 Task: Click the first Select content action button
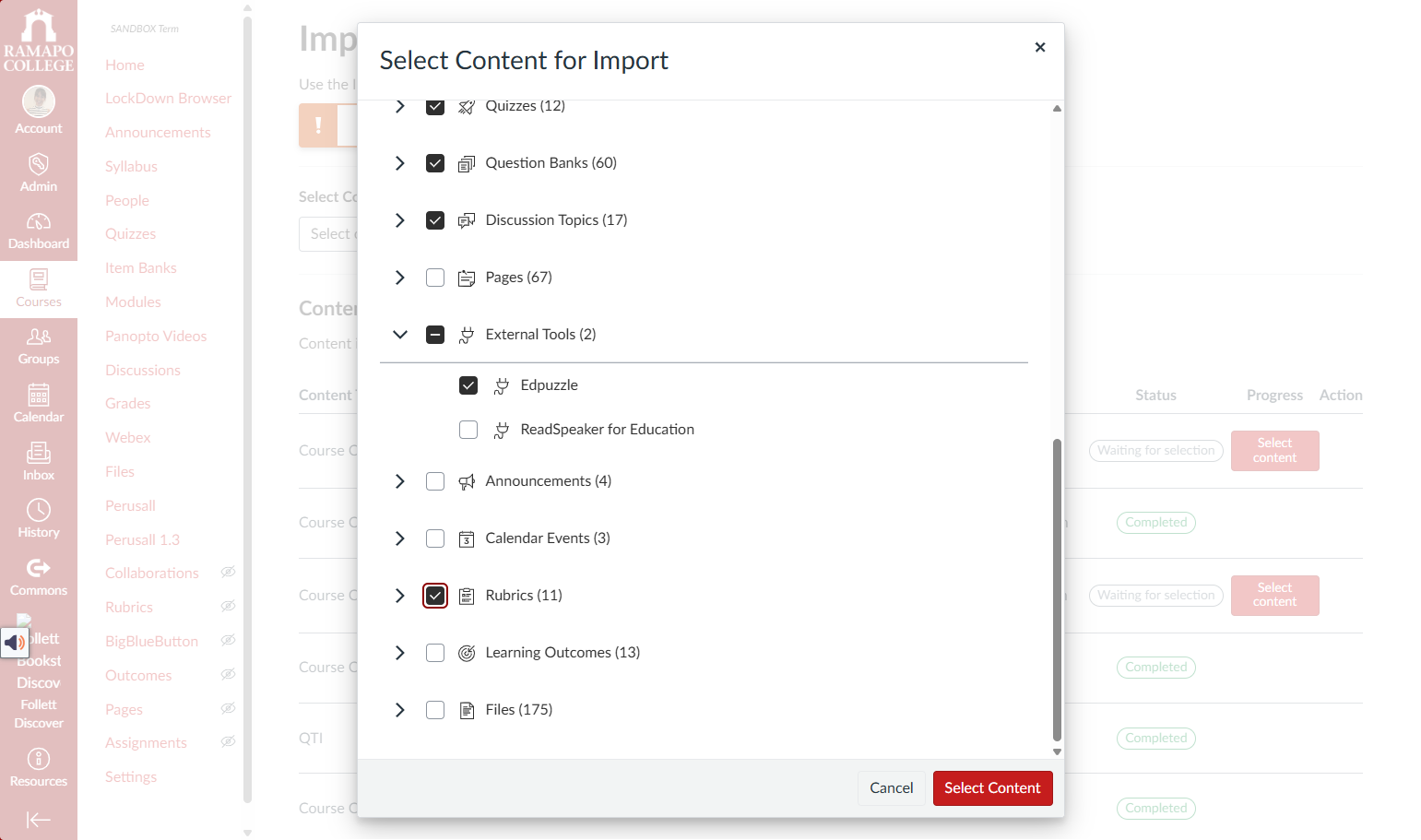[1274, 451]
